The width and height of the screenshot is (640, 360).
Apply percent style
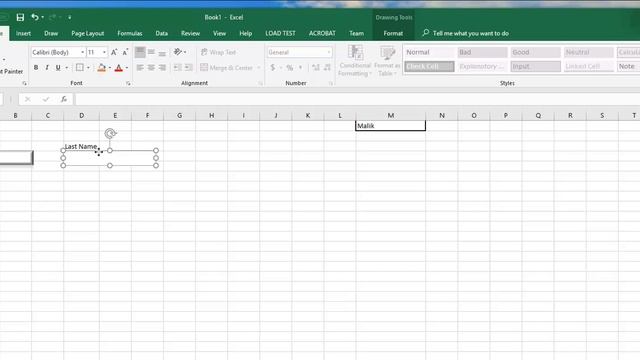point(290,67)
